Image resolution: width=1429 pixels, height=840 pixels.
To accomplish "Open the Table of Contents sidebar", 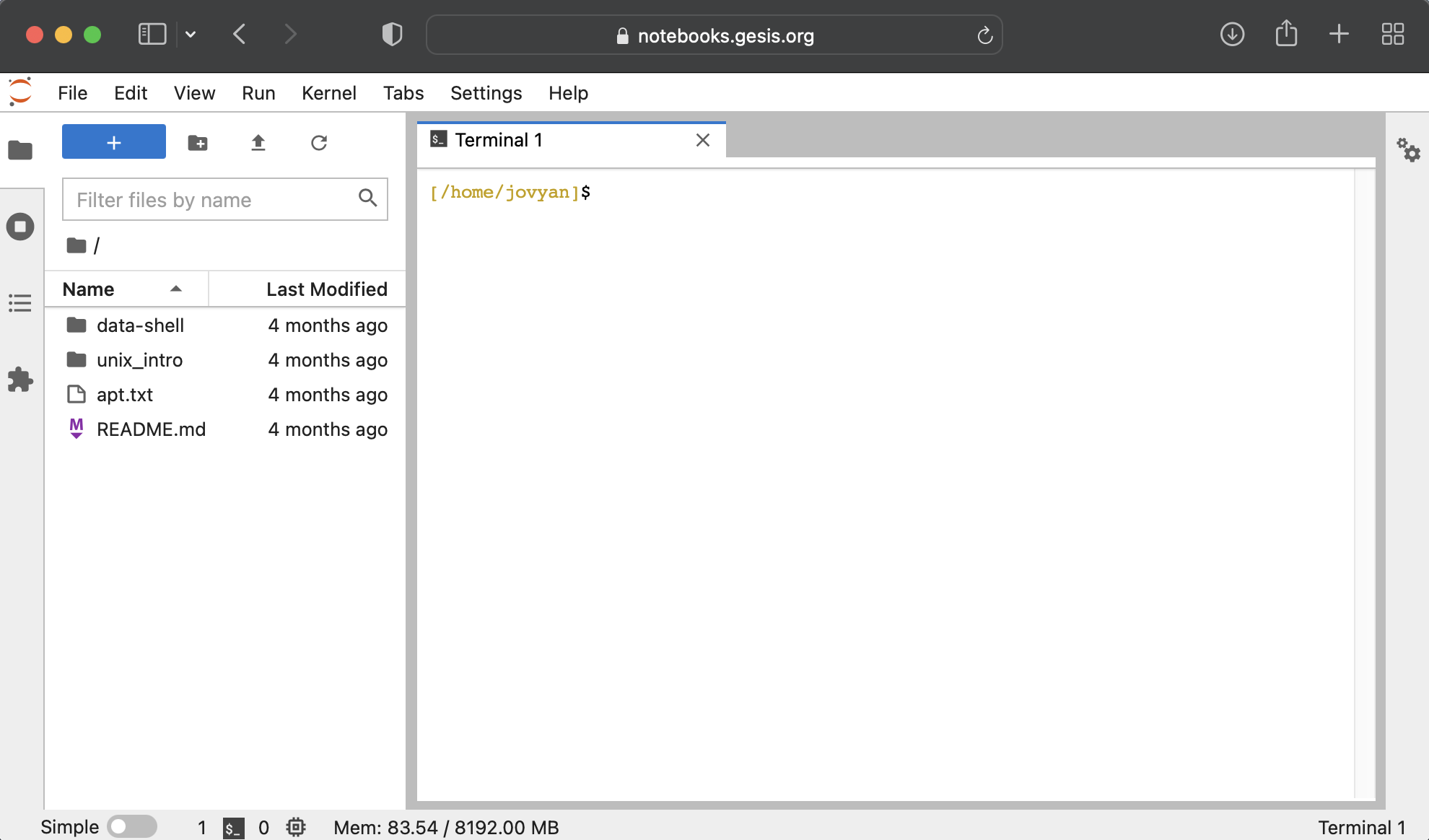I will tap(20, 303).
